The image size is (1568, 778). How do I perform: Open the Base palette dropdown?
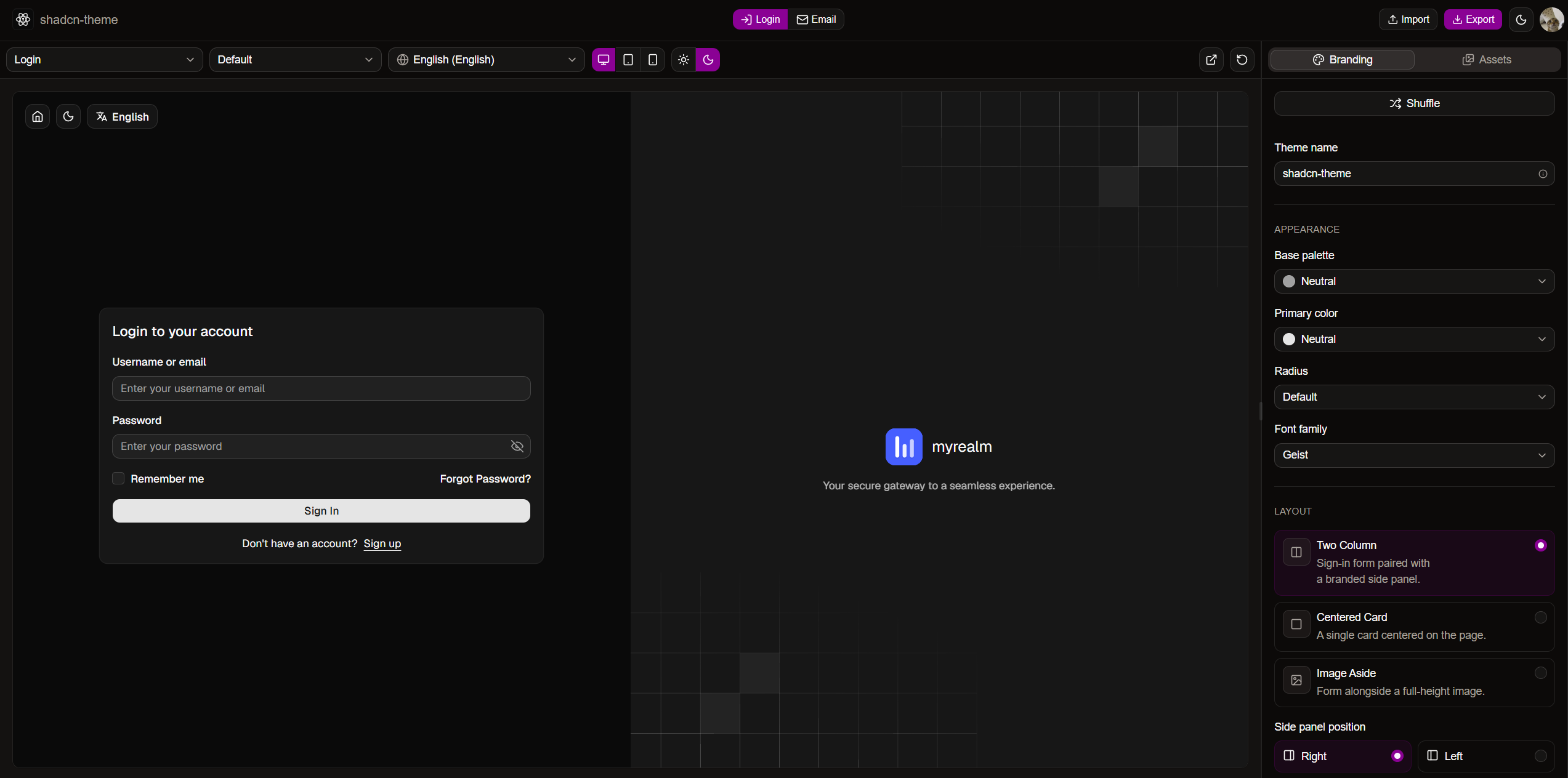[1414, 281]
